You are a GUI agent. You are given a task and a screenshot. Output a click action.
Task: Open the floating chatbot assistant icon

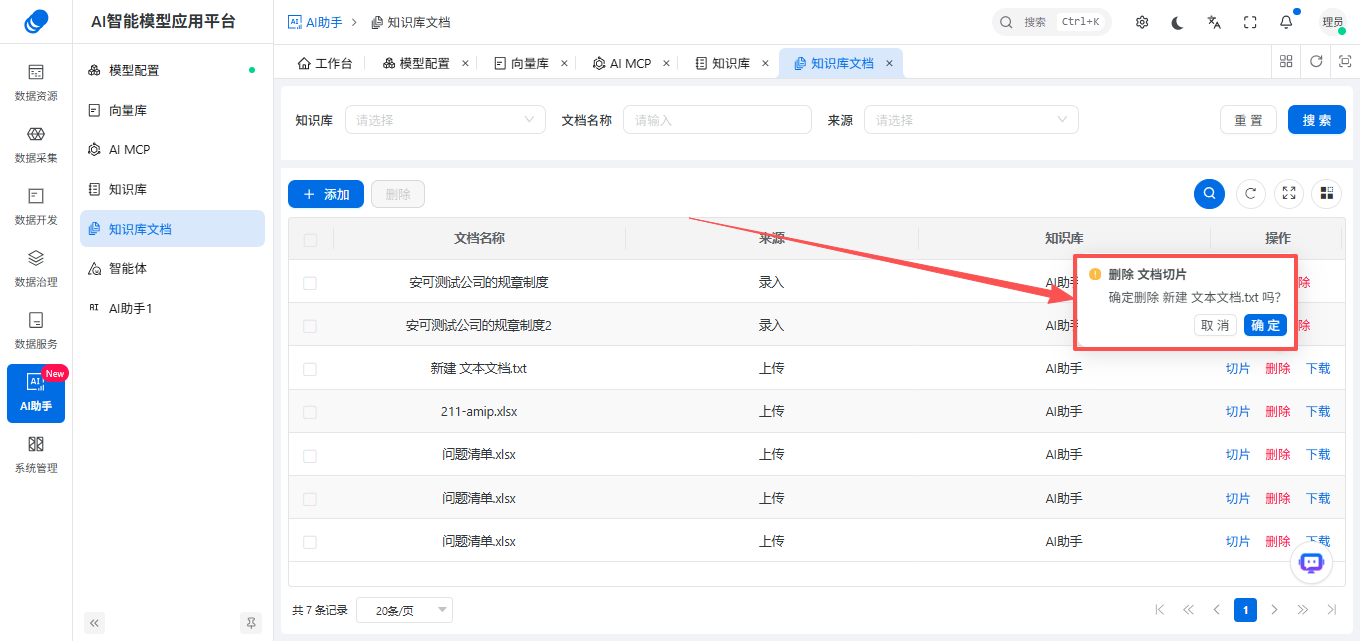coord(1311,563)
